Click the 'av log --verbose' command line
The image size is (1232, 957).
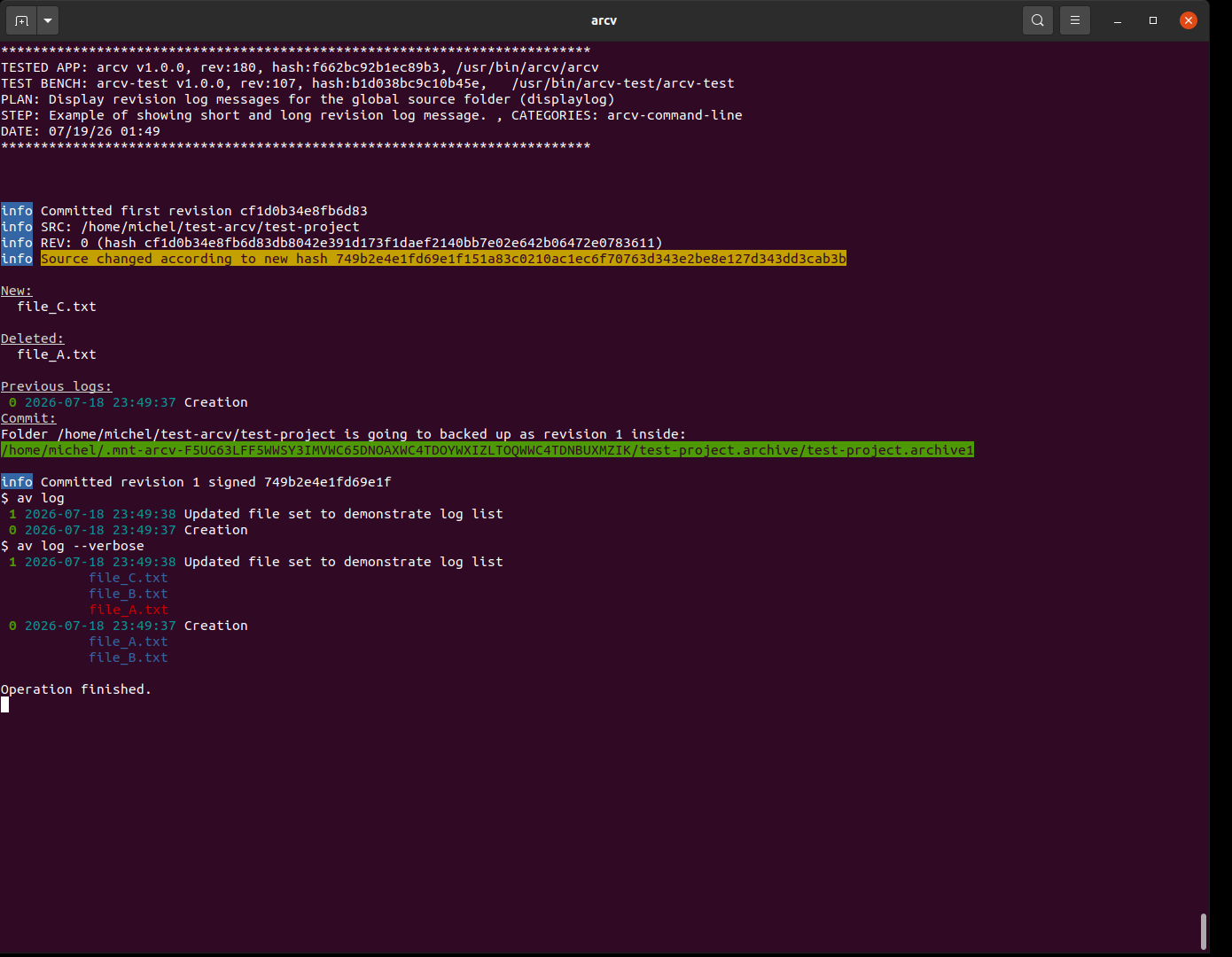73,546
